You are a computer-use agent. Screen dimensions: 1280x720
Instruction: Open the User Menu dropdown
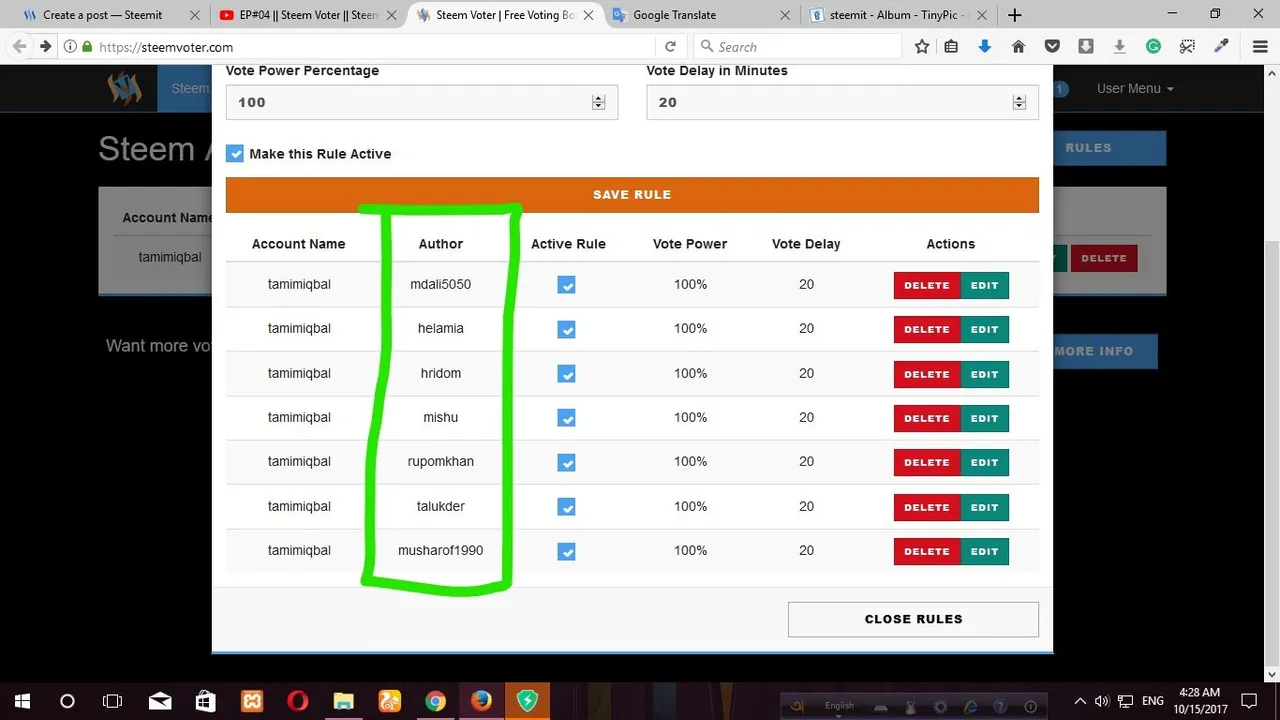point(1135,89)
